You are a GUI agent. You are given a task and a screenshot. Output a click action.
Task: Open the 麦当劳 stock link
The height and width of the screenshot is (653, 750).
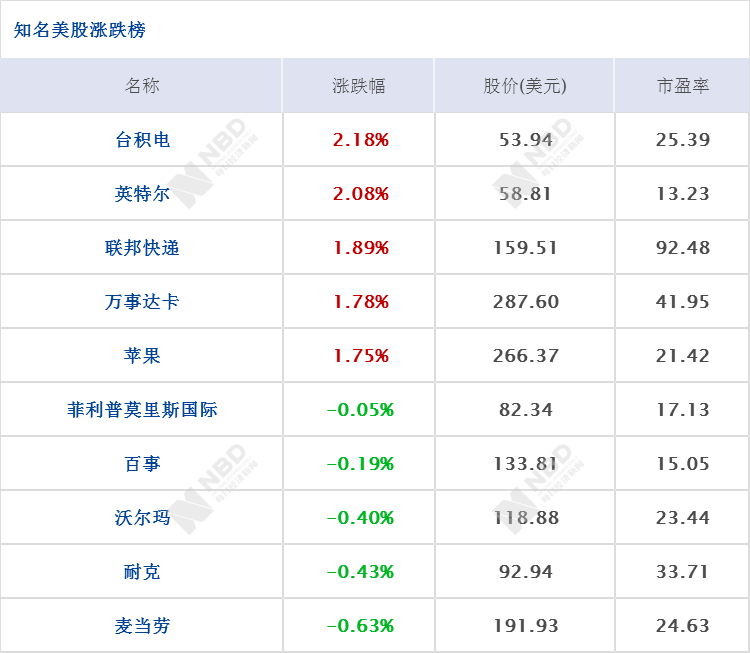tap(142, 626)
